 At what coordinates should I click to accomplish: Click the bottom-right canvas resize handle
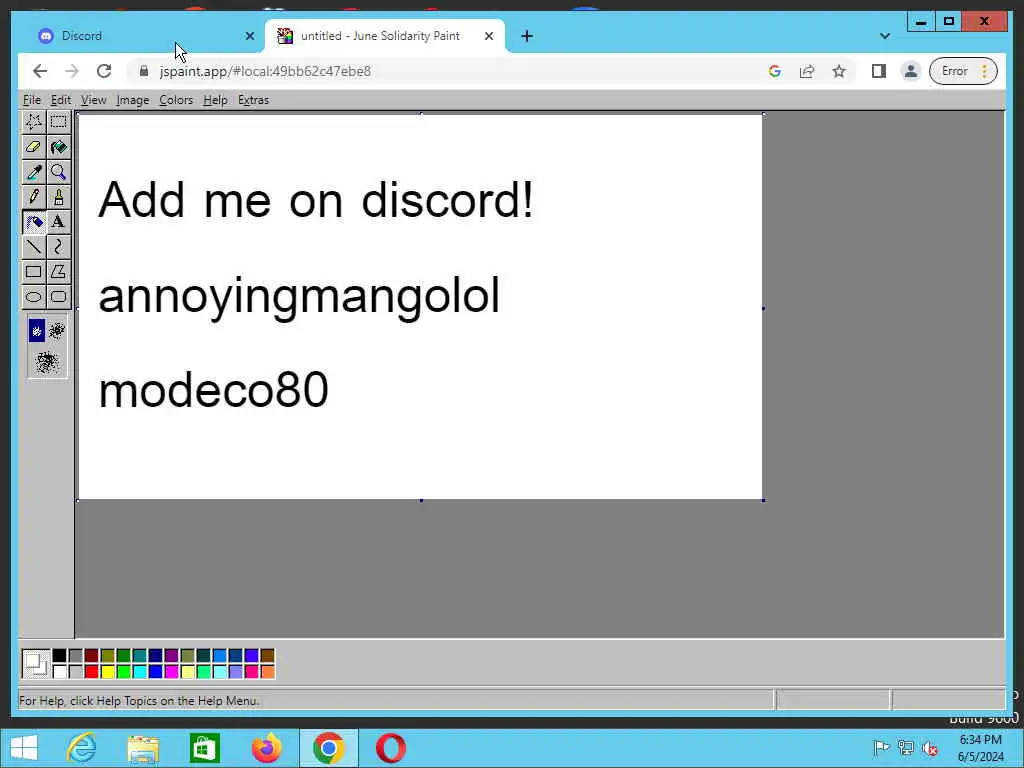(x=763, y=500)
